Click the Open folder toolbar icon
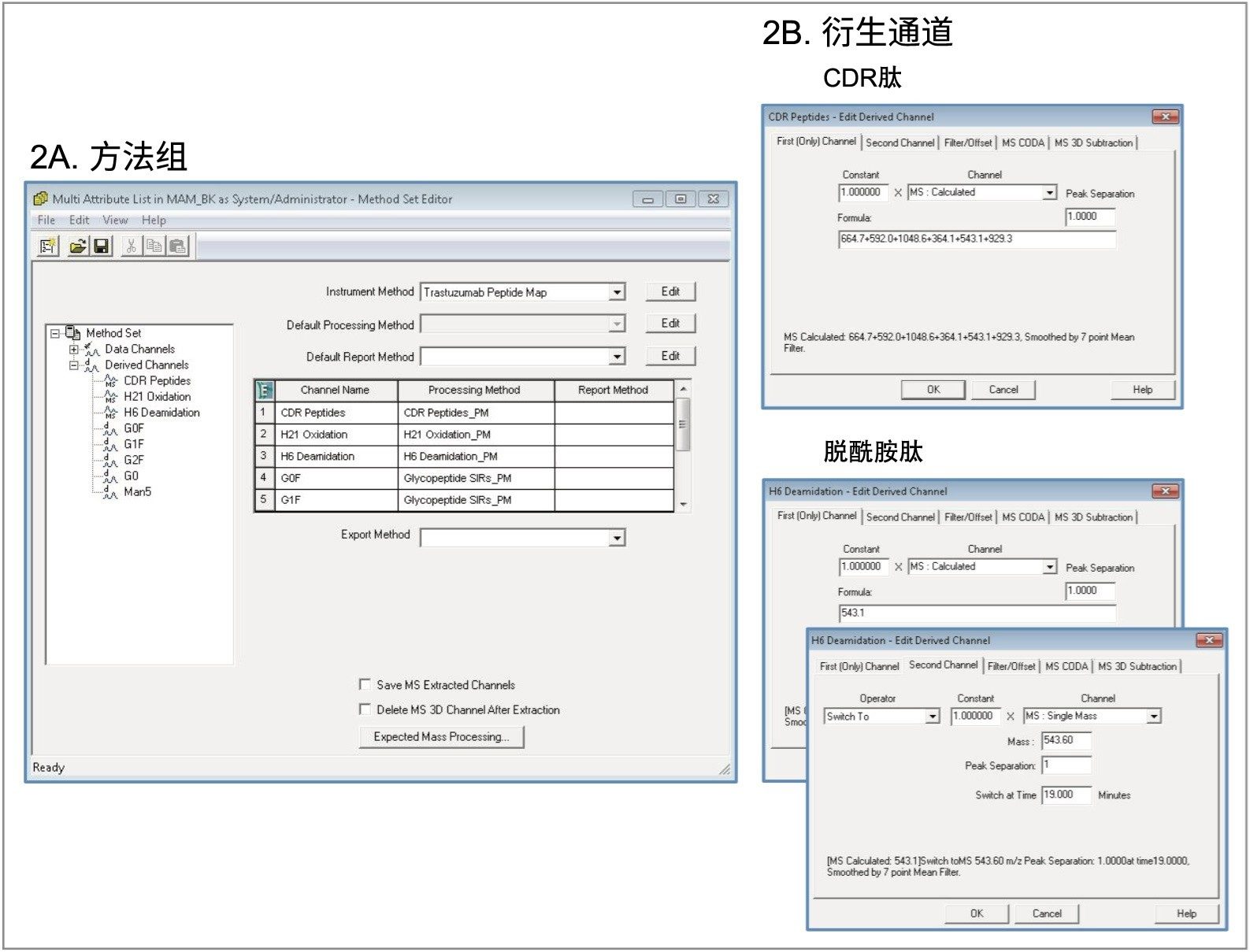This screenshot has height=952, width=1250. point(78,246)
